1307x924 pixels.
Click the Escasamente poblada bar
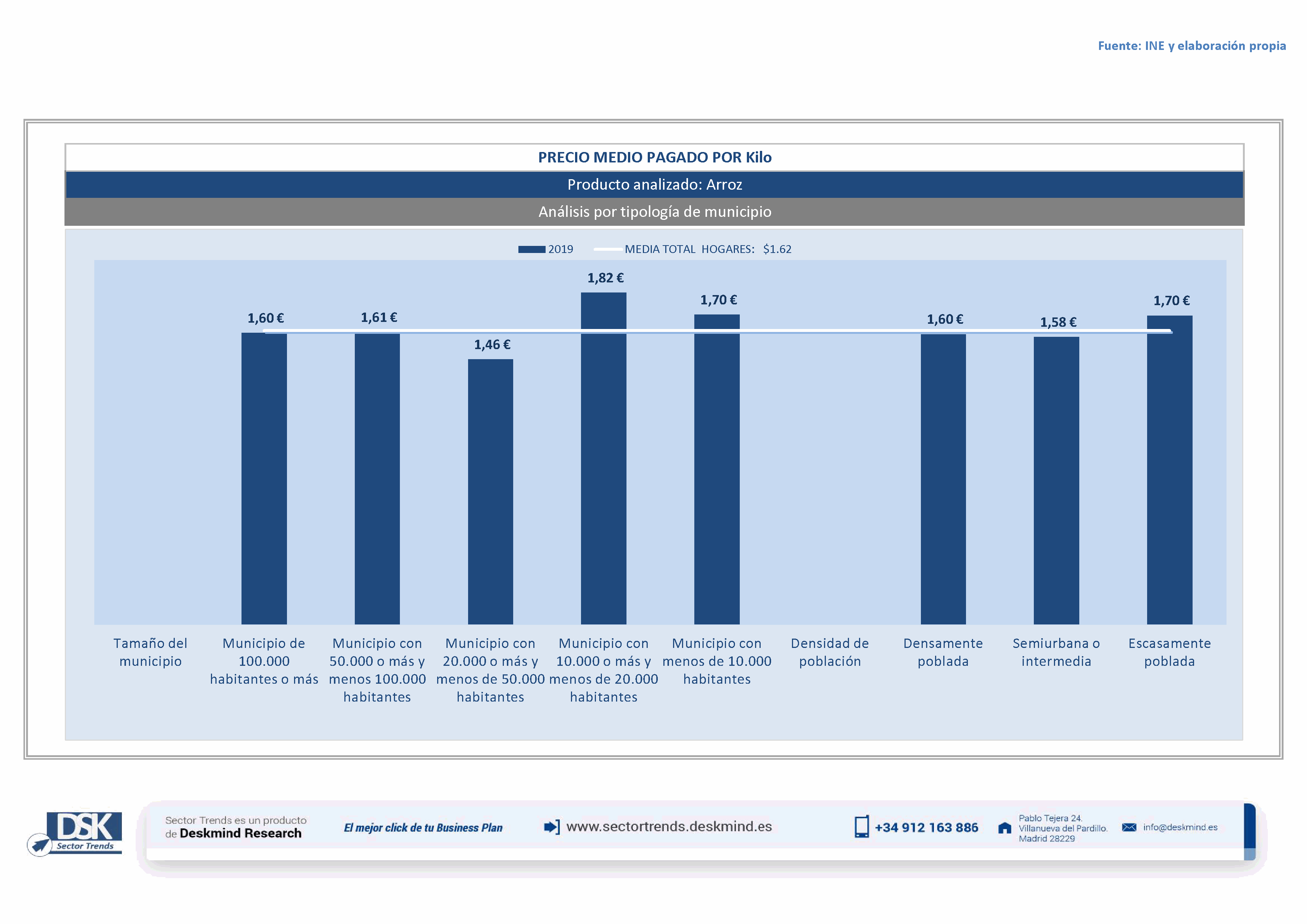coord(1169,469)
